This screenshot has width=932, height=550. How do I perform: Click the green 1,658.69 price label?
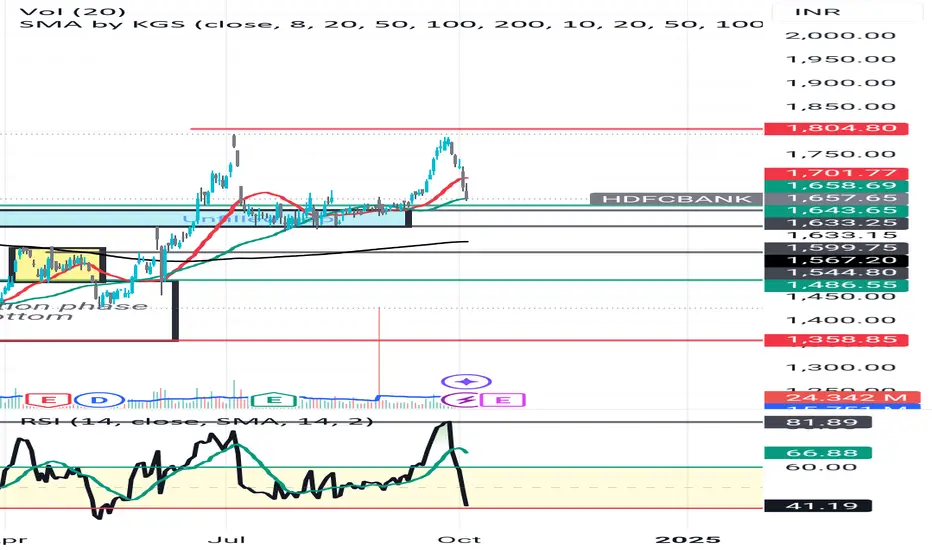coord(836,186)
